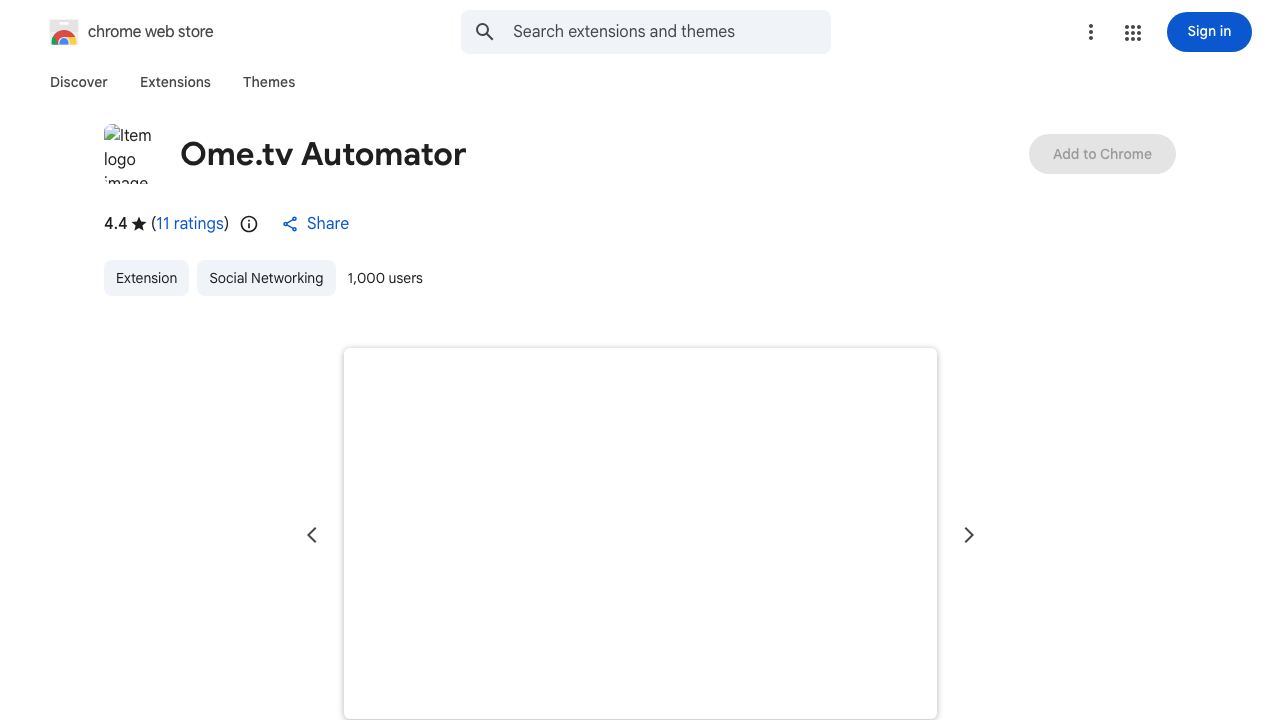Focus the Search extensions and themes field
The image size is (1280, 720).
[x=646, y=32]
